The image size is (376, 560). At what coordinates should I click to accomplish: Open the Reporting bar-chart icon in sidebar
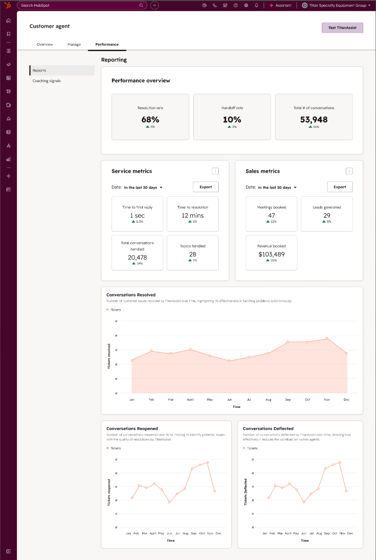[x=9, y=159]
